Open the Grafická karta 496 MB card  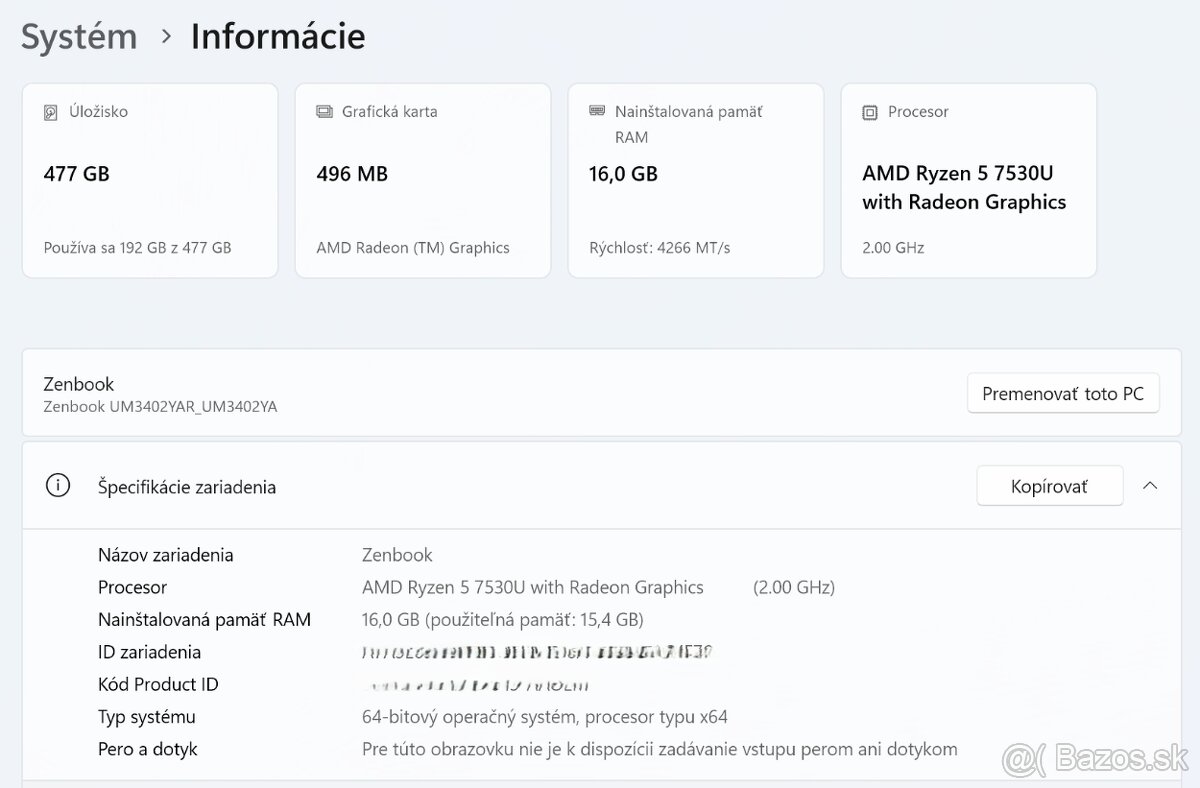pyautogui.click(x=422, y=180)
